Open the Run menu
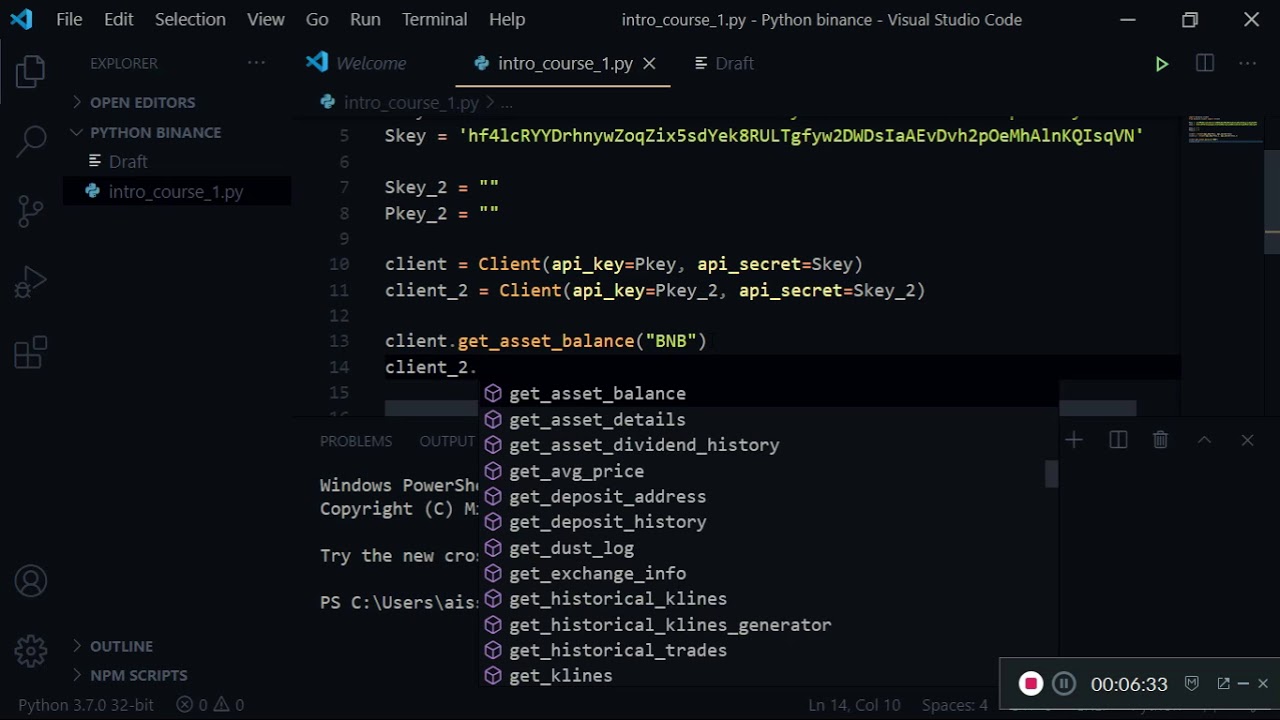The image size is (1280, 720). [365, 19]
